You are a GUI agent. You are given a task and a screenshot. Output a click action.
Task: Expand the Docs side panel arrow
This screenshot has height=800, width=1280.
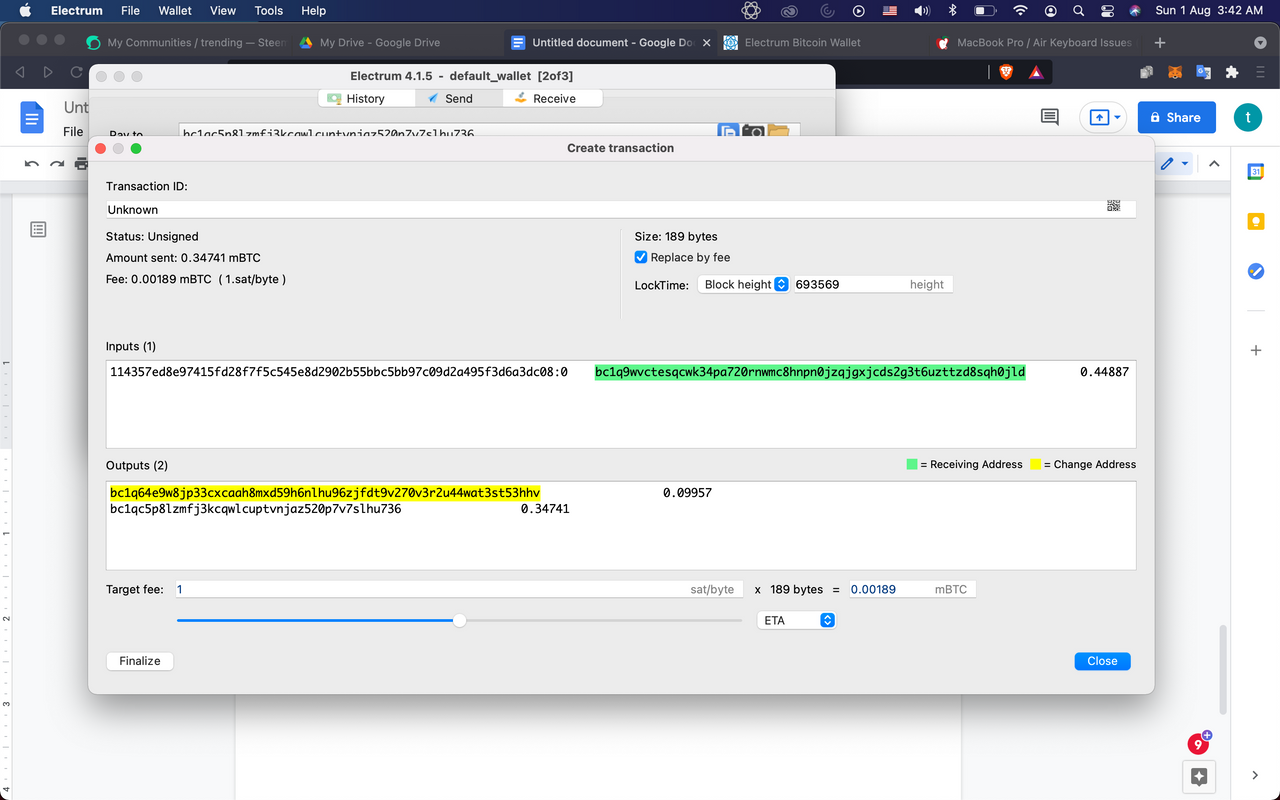(1255, 775)
